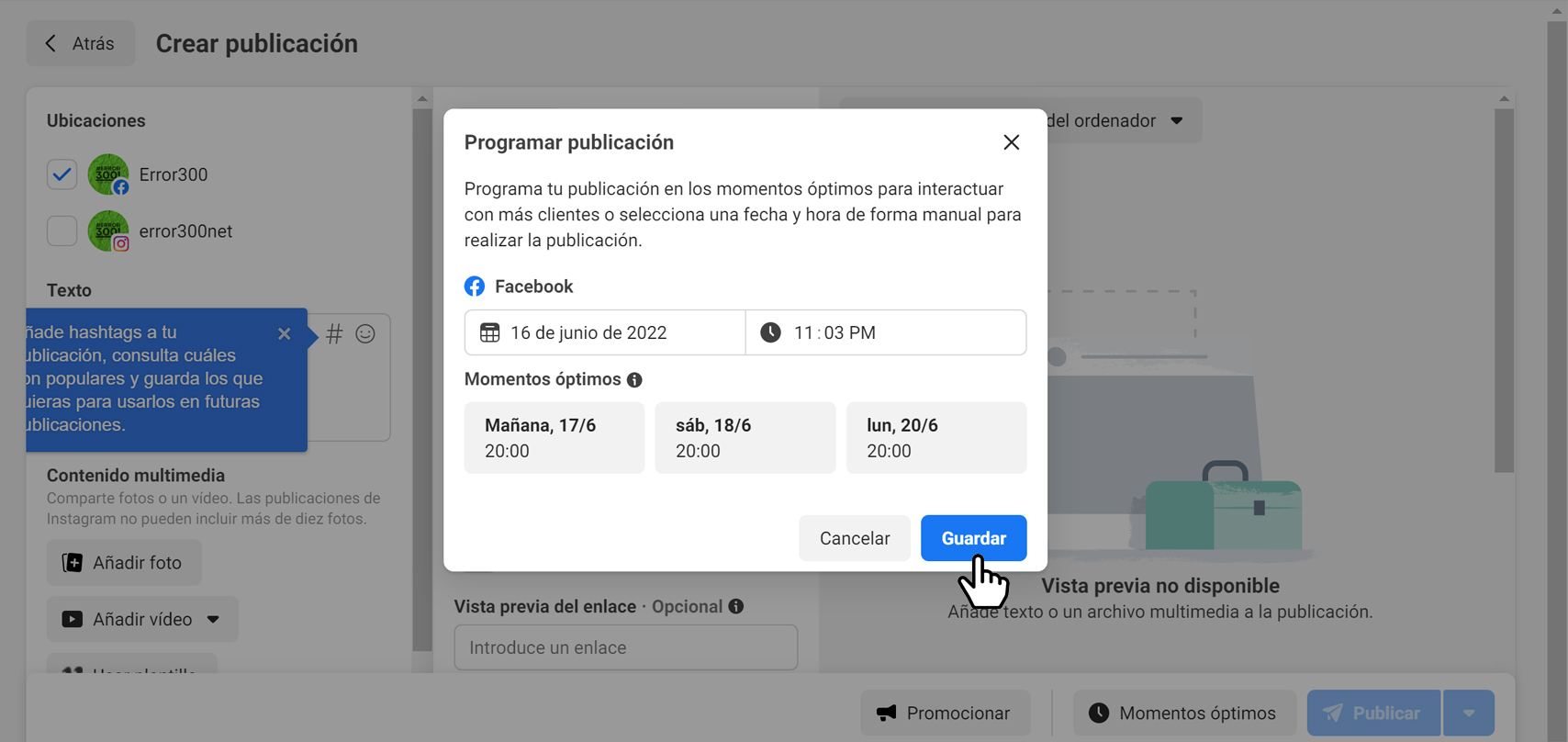1568x742 pixels.
Task: Select optimal time sáb, 18/6 20:00
Action: (745, 438)
